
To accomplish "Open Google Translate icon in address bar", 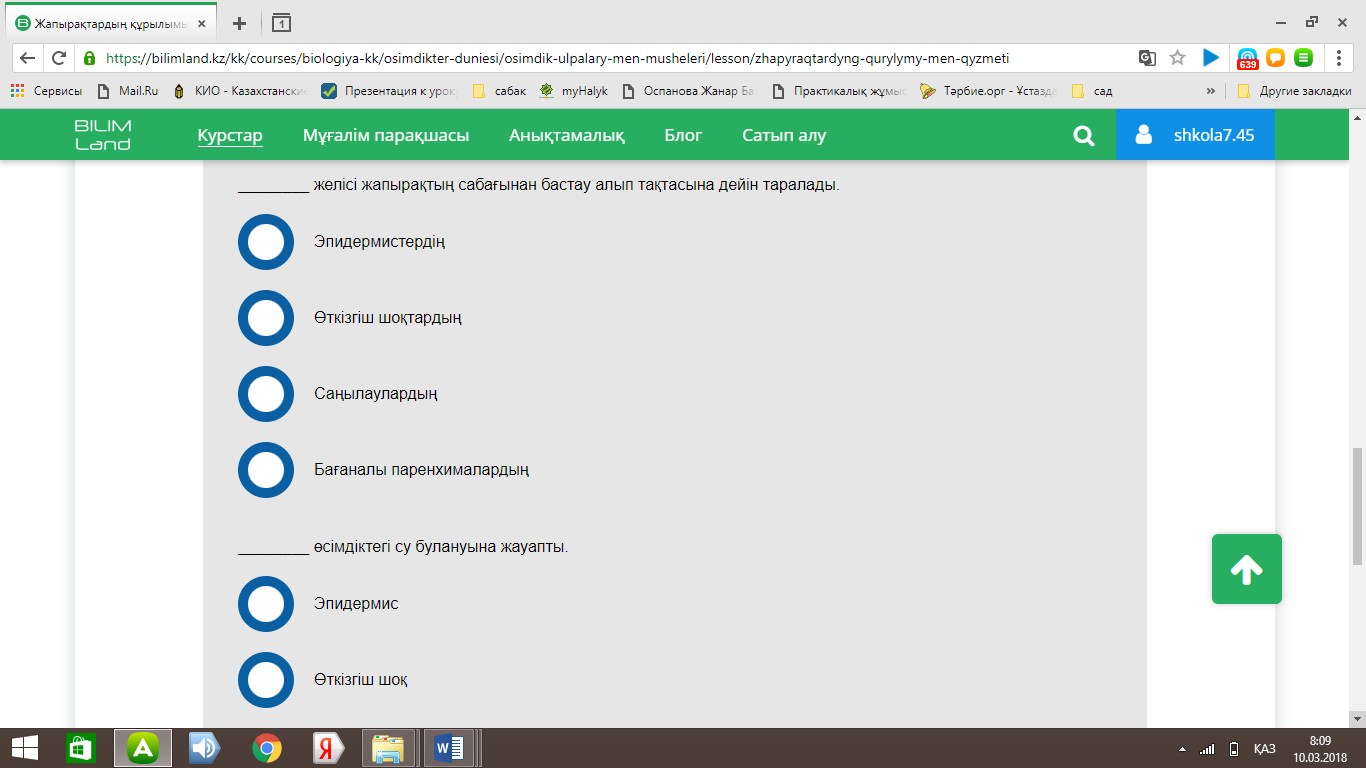I will click(1147, 58).
